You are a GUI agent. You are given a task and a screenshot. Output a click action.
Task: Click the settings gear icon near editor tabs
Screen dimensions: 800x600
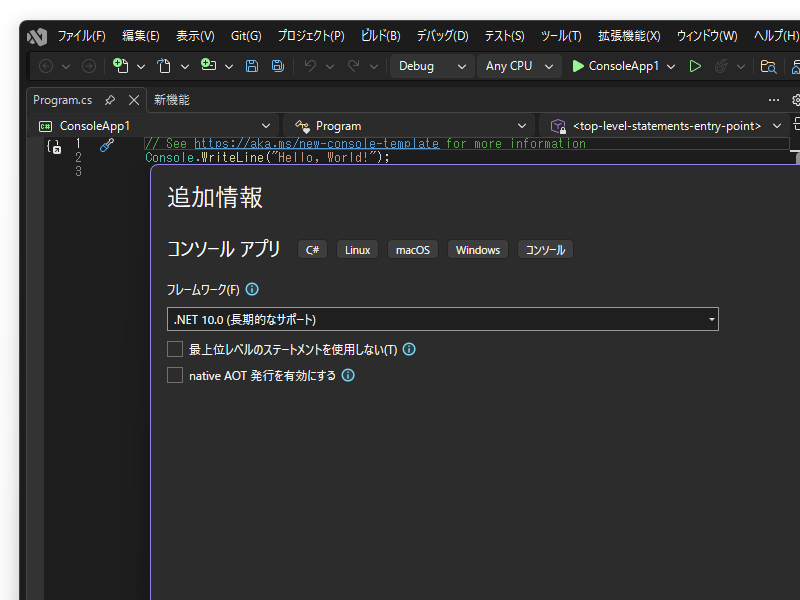pyautogui.click(x=795, y=100)
